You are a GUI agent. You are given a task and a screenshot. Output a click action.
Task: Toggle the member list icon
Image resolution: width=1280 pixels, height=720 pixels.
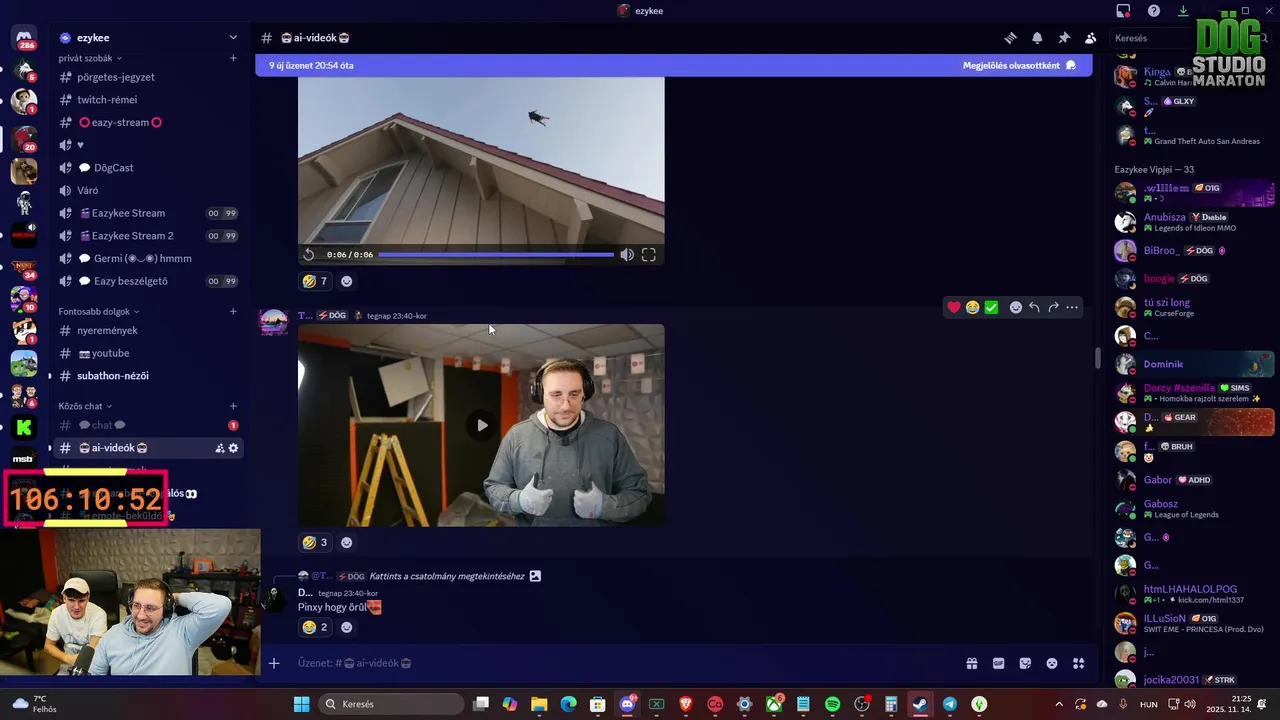coord(1090,38)
